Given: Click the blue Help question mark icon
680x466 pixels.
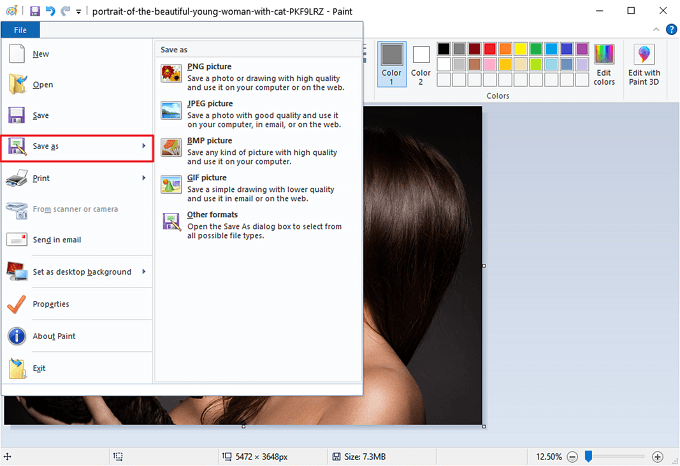Looking at the screenshot, I should [671, 29].
